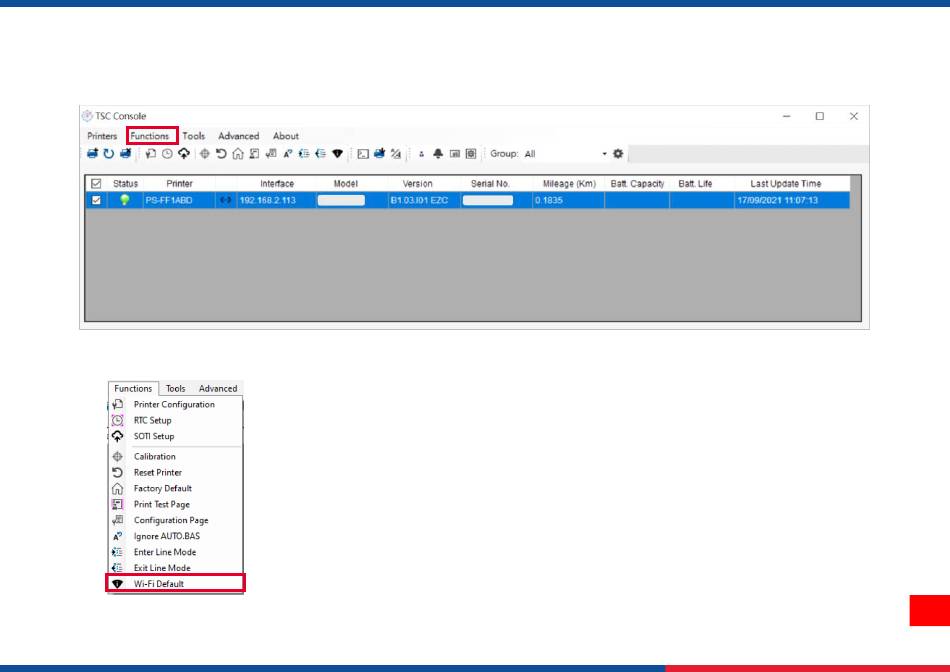Open the Functions menu in the TSC Console menu bar

click(x=150, y=136)
